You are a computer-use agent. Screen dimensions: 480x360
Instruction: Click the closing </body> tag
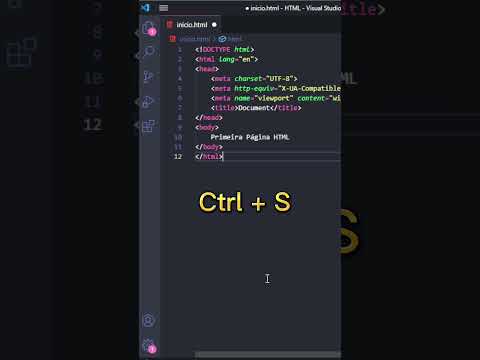click(209, 147)
